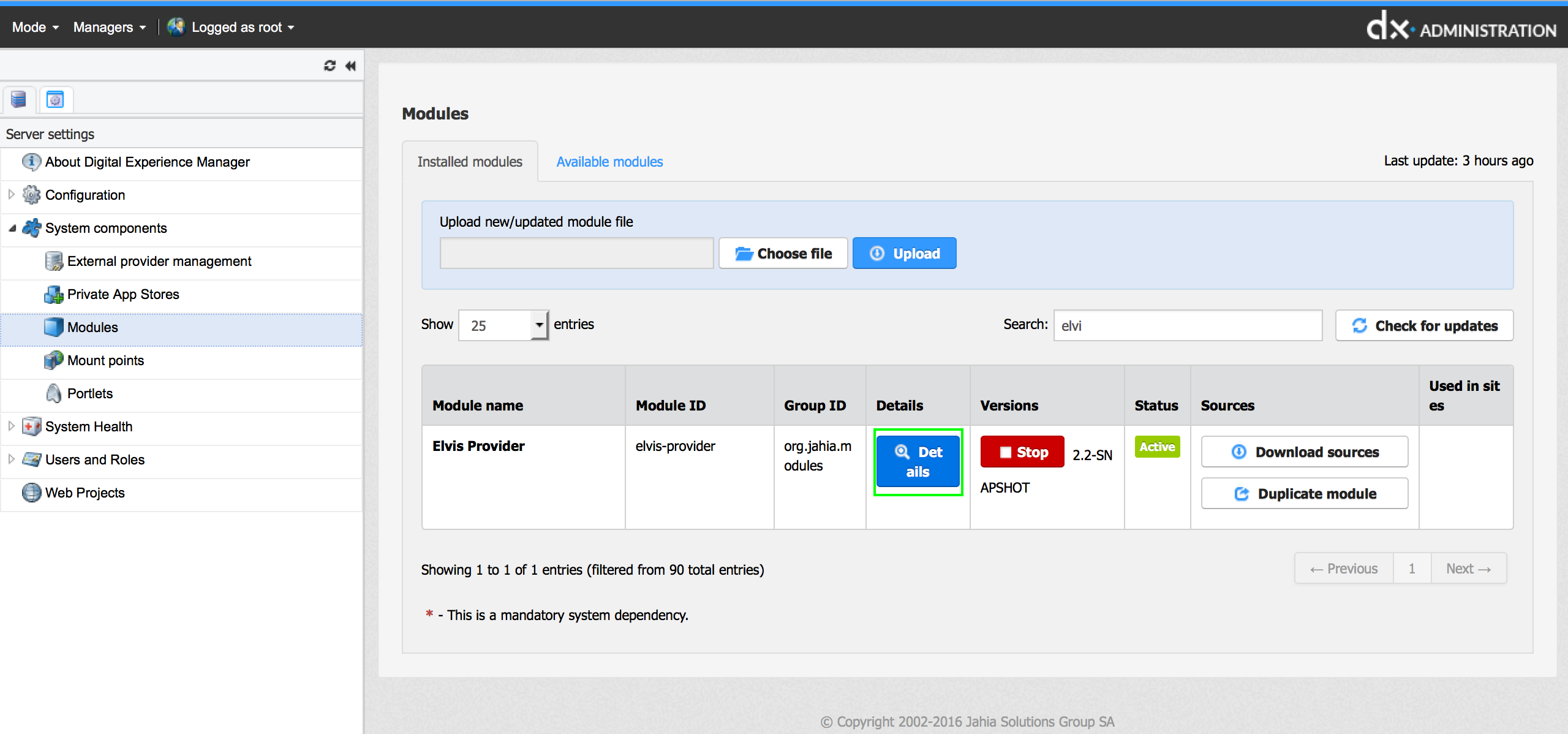Open the Show entries count dropdown
Viewport: 1568px width, 734px height.
pyautogui.click(x=503, y=325)
